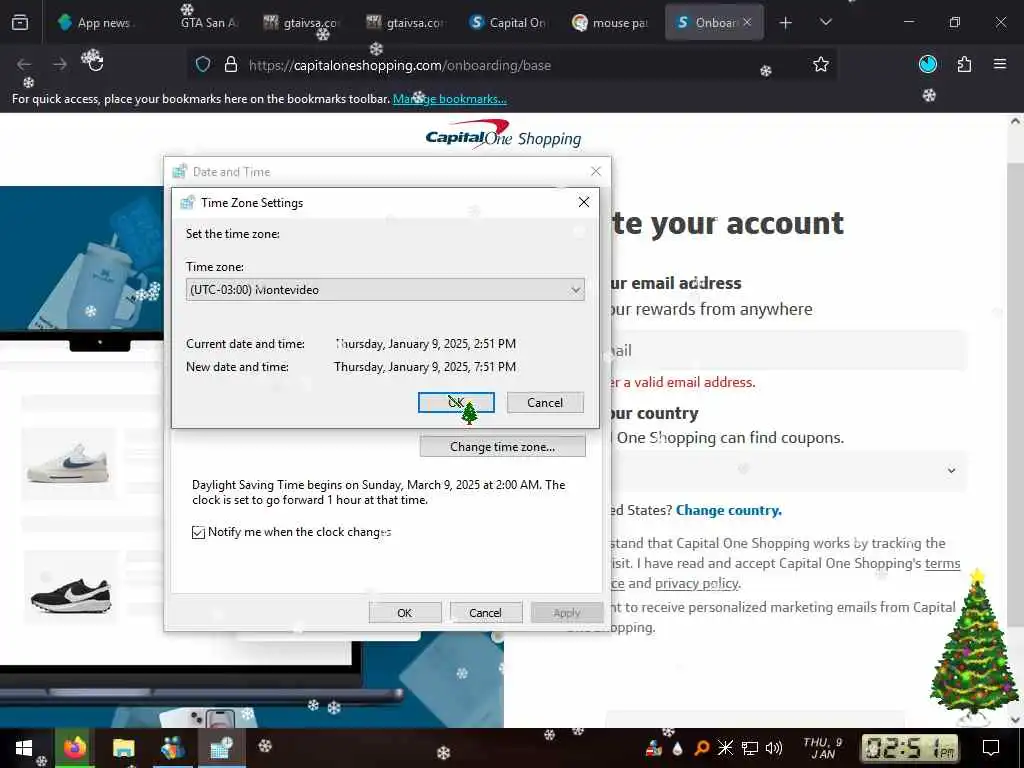The height and width of the screenshot is (768, 1024).
Task: Click the Date and Time title bar icon
Action: [x=180, y=171]
